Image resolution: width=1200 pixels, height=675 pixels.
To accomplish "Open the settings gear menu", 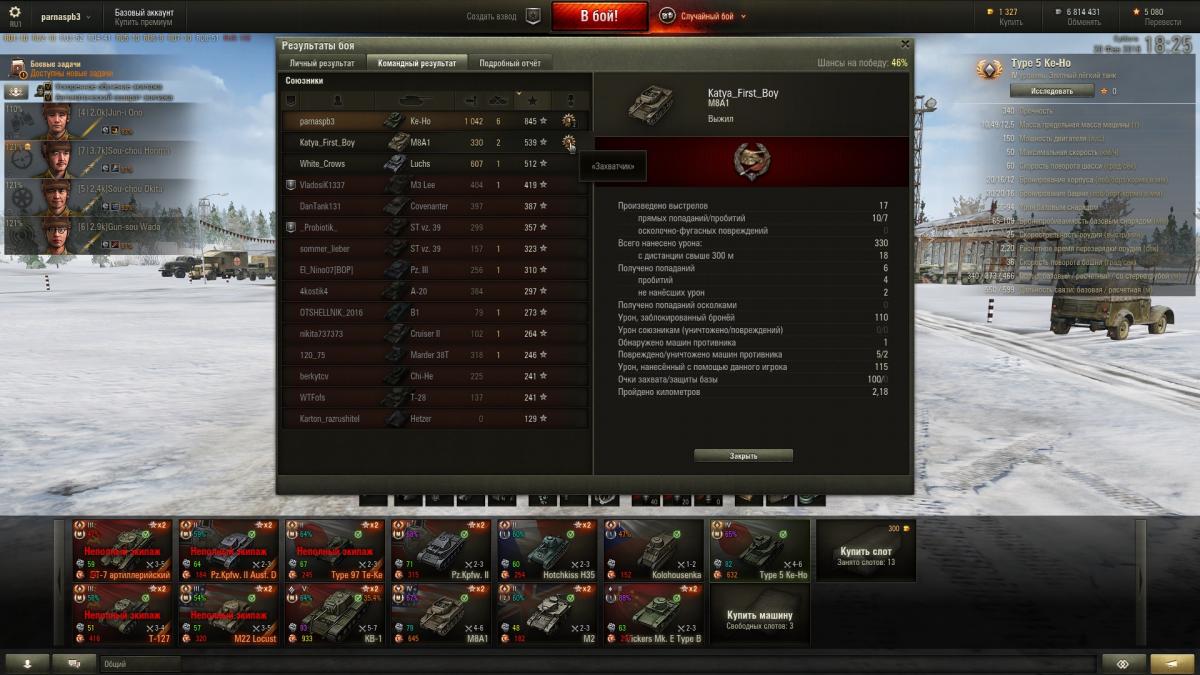I will click(14, 13).
